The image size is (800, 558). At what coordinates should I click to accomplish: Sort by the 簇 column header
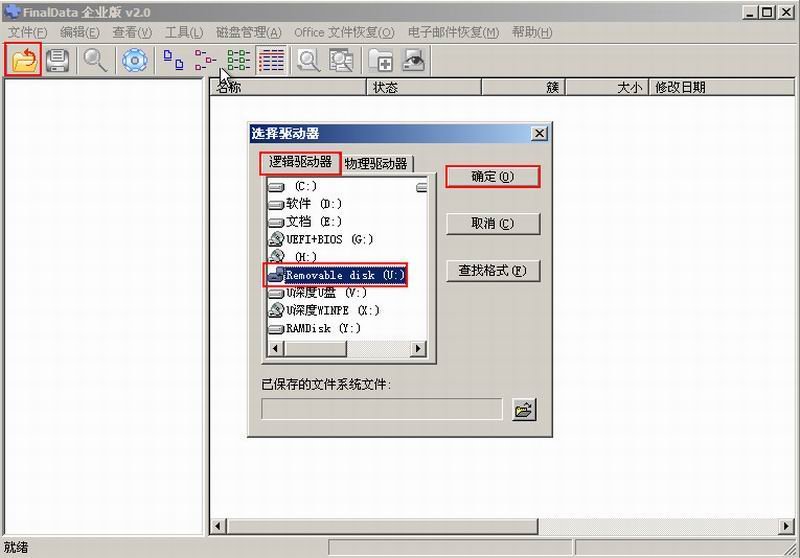tap(523, 87)
